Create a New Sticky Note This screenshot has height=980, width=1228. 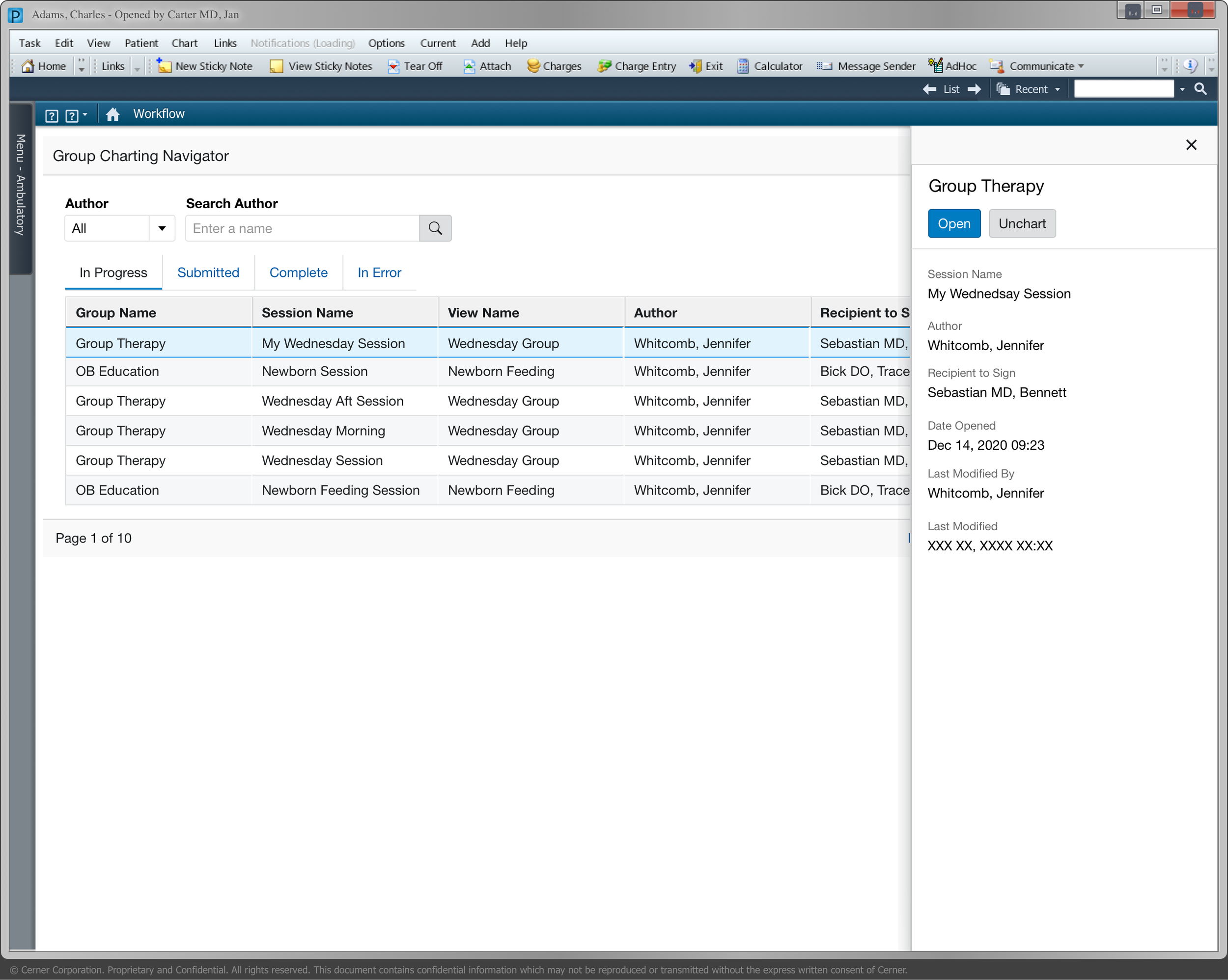tap(204, 66)
